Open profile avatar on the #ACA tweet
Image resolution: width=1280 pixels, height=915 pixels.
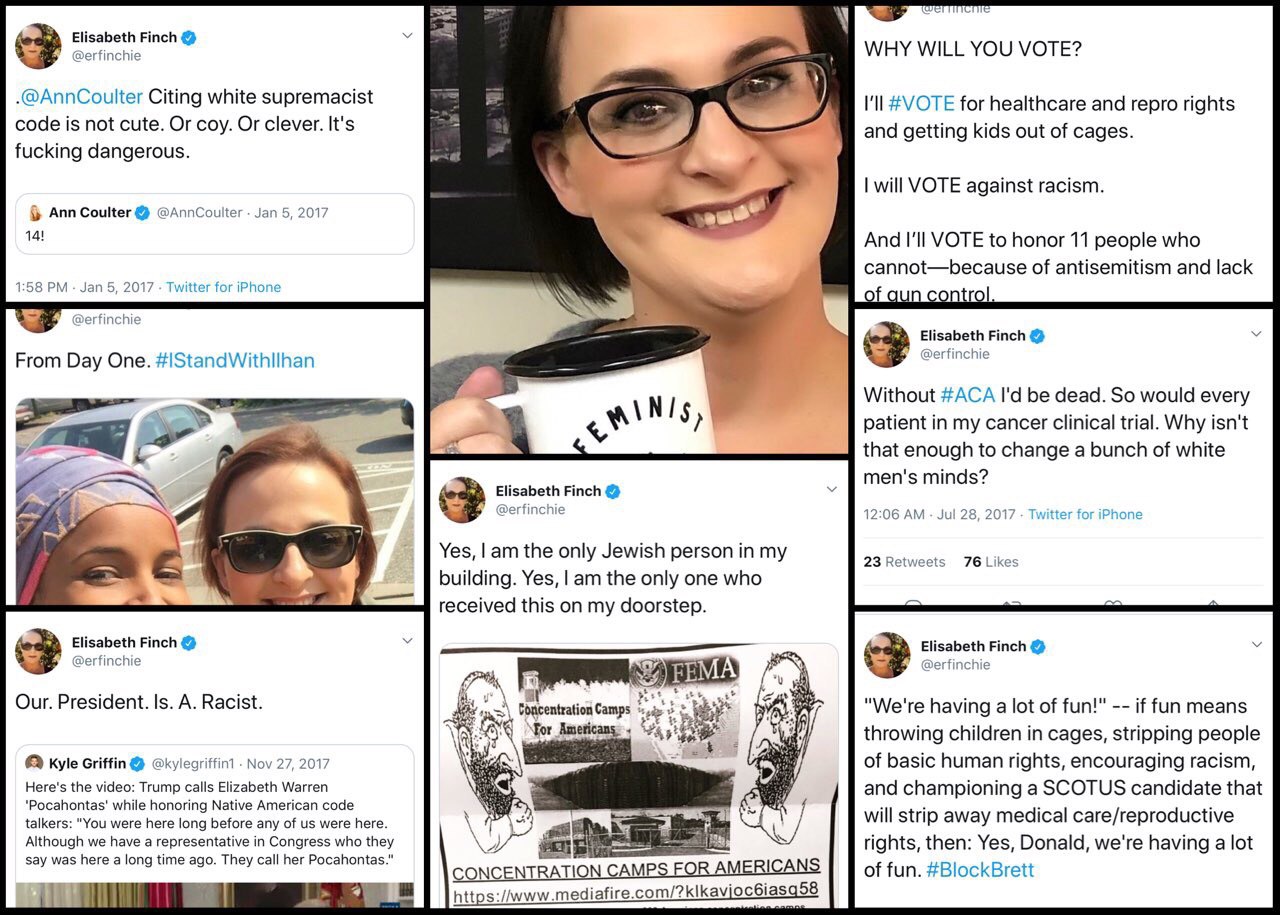pos(886,345)
